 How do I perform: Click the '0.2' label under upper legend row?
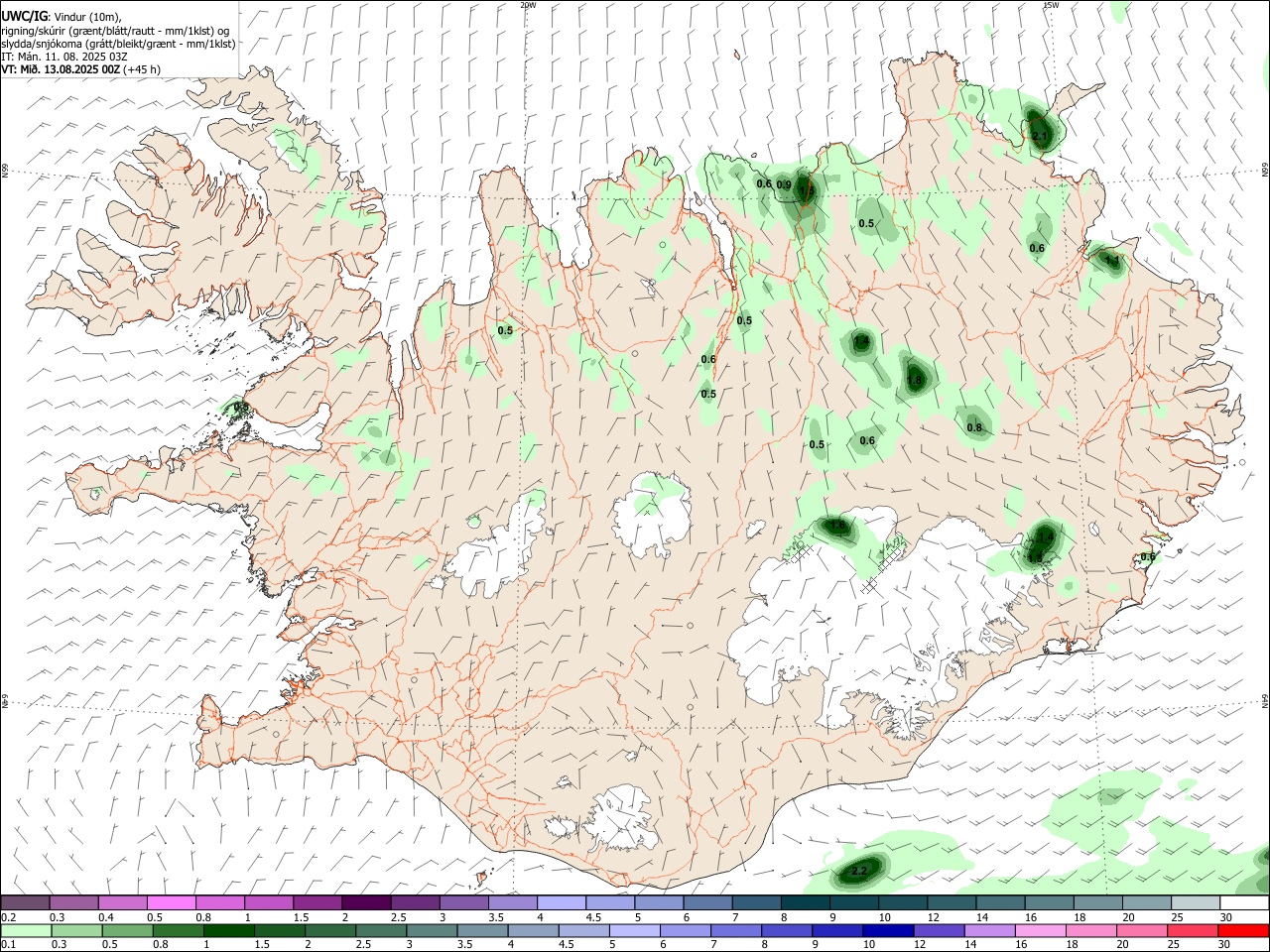9,917
